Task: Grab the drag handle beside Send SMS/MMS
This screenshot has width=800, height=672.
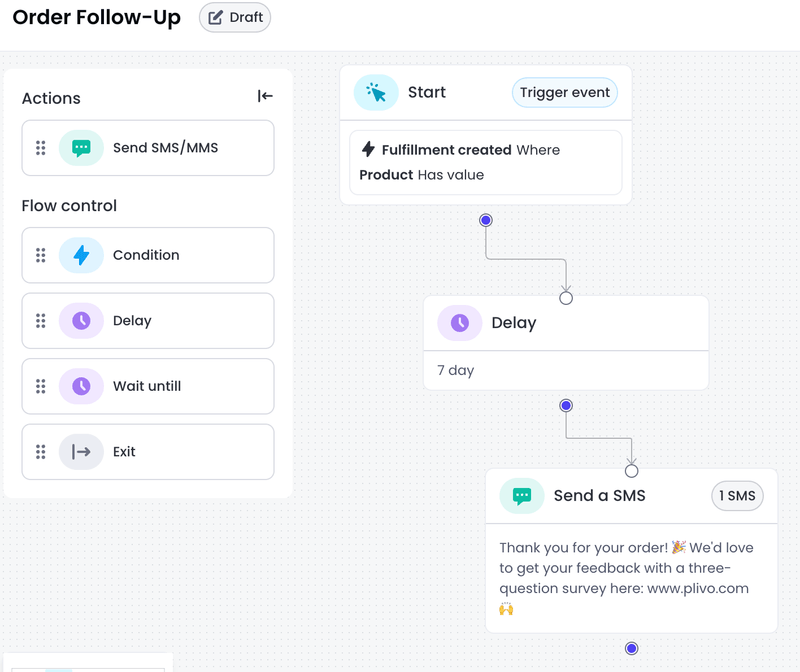Action: tap(41, 148)
